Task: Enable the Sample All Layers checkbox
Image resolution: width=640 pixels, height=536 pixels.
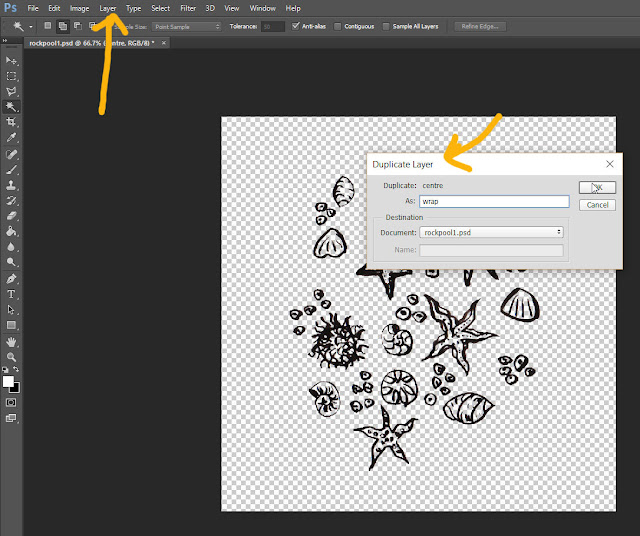Action: tap(386, 27)
